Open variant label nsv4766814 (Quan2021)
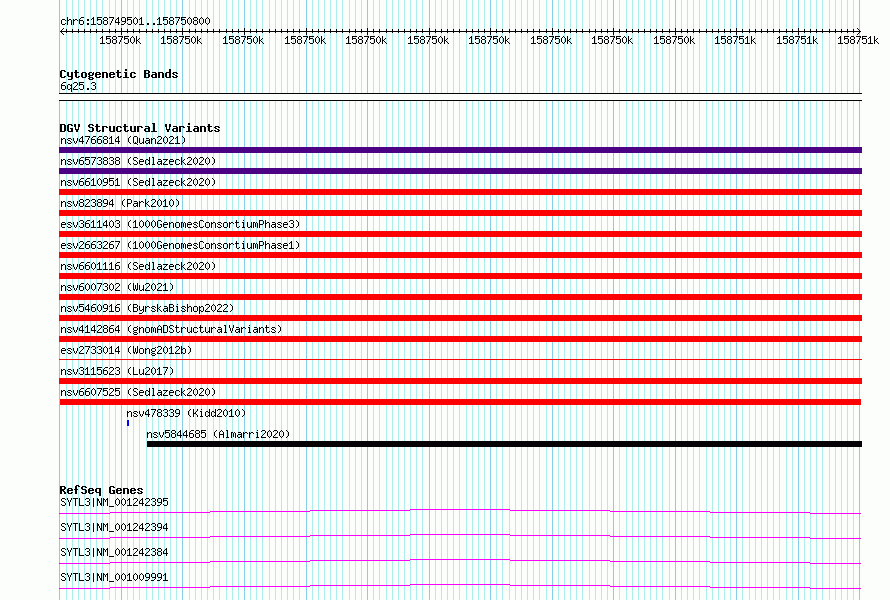The width and height of the screenshot is (890, 600). pos(123,140)
